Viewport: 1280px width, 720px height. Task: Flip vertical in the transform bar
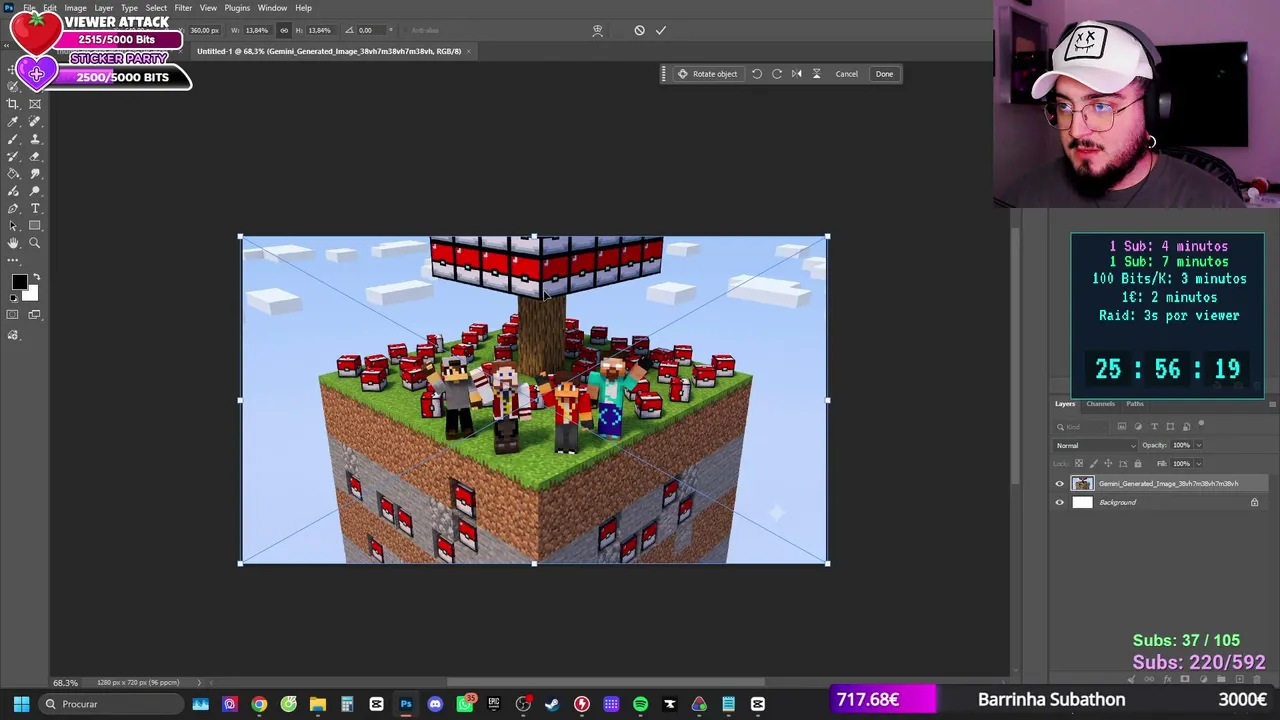(x=816, y=74)
